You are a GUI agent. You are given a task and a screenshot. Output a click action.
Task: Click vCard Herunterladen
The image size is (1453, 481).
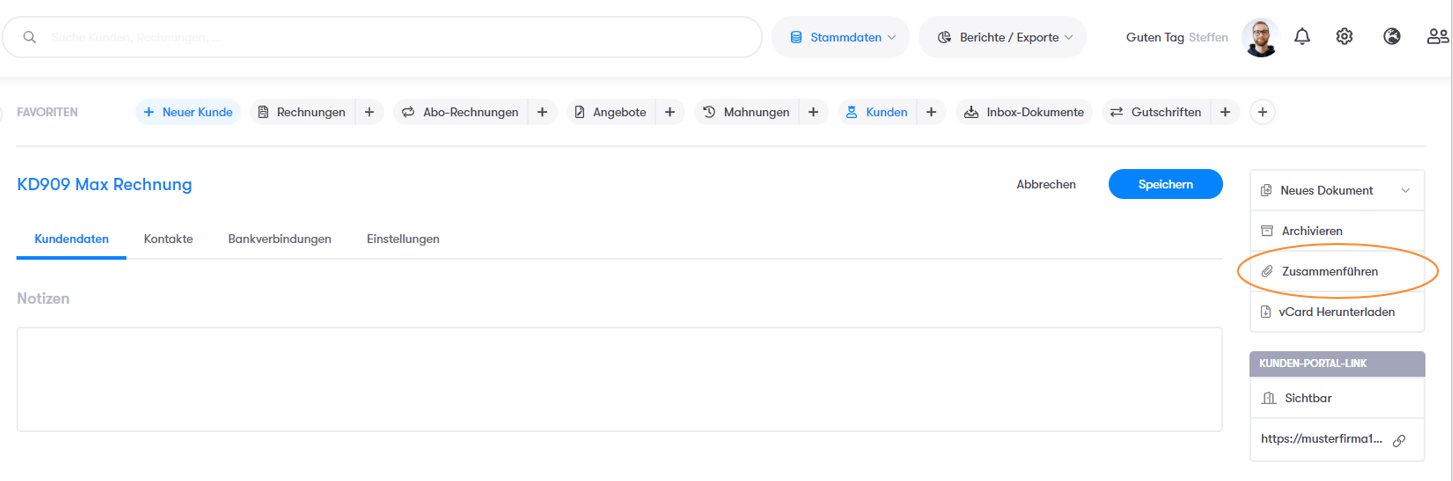[x=1337, y=312]
